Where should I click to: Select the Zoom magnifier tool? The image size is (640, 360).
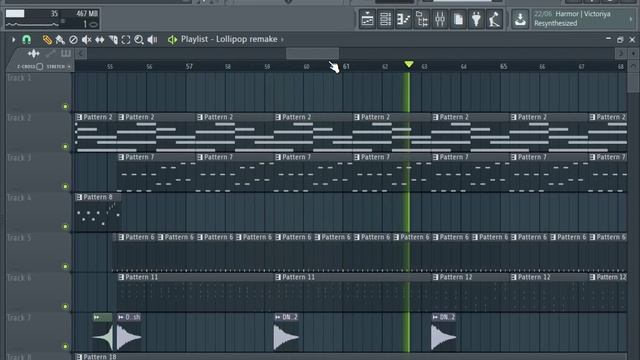[139, 40]
